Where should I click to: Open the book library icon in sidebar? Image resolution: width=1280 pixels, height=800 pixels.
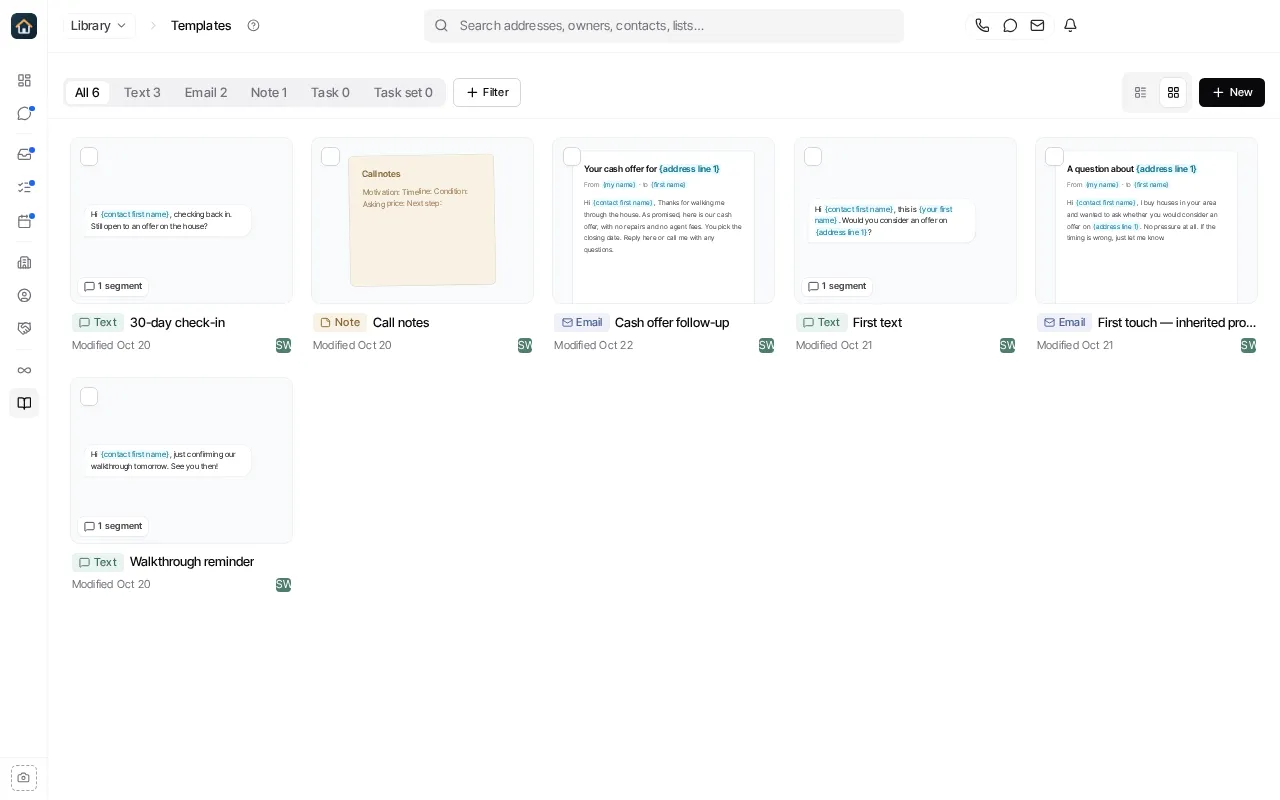click(x=24, y=403)
